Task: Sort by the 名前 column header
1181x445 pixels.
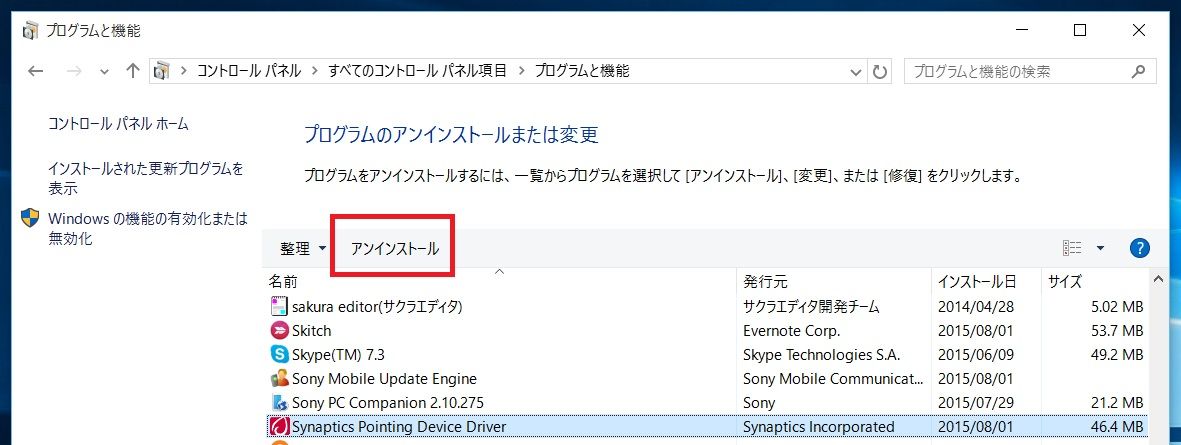Action: coord(500,282)
